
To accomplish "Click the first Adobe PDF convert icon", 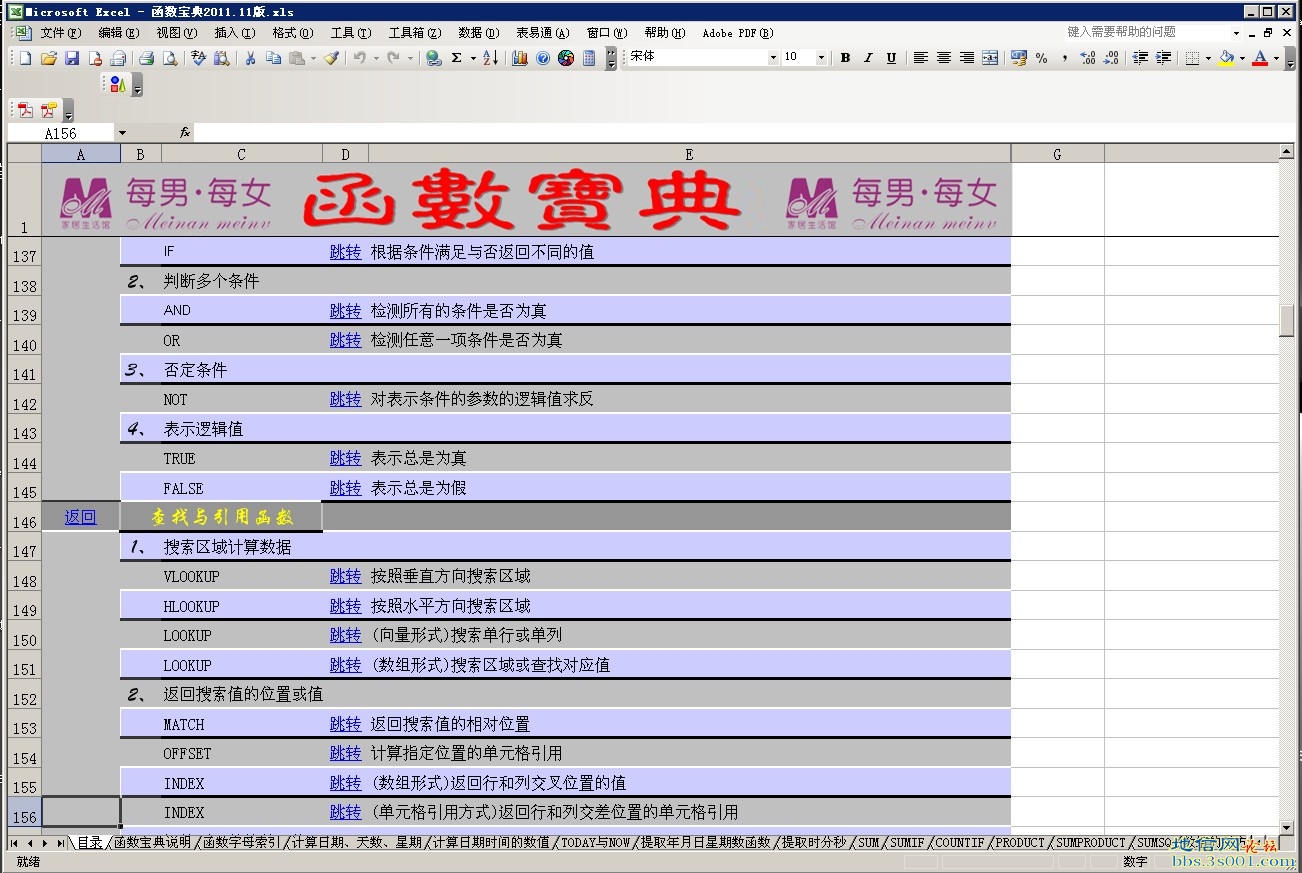I will coord(25,110).
